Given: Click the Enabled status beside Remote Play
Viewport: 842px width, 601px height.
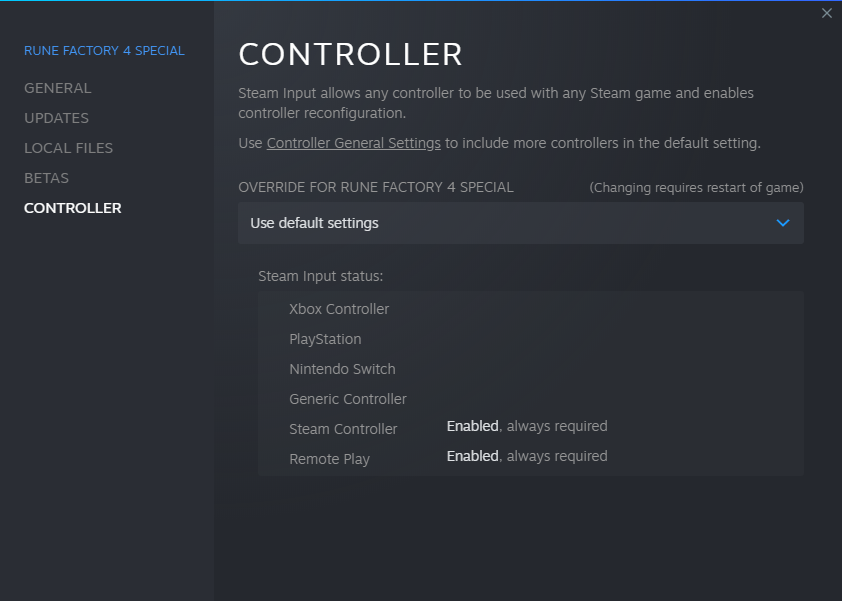Looking at the screenshot, I should [472, 456].
